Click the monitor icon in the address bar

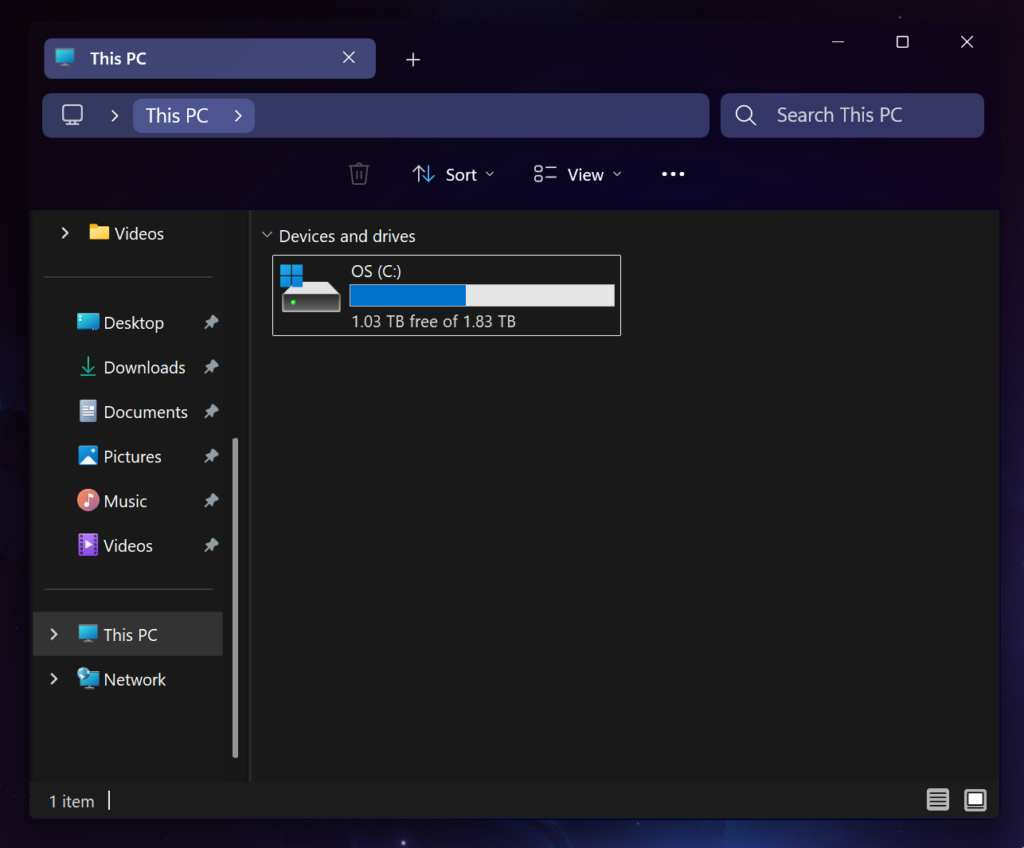[x=72, y=116]
